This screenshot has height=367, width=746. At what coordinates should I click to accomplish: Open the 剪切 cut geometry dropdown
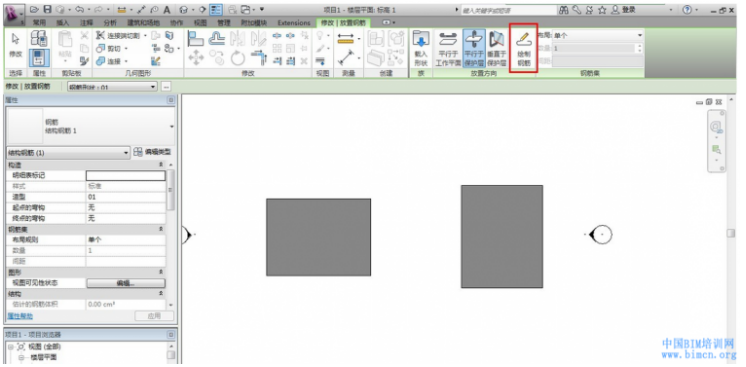point(127,49)
